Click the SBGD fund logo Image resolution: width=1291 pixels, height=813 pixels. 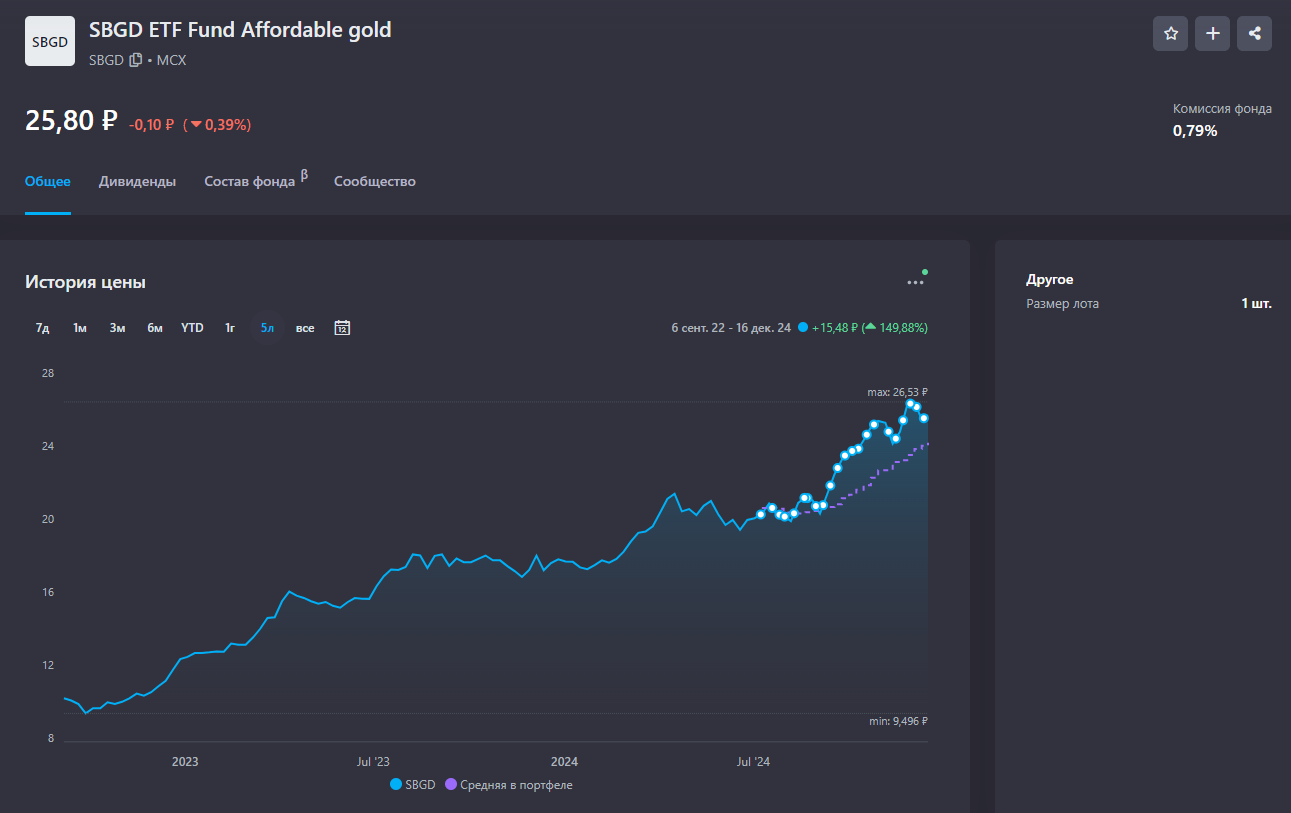pyautogui.click(x=50, y=41)
